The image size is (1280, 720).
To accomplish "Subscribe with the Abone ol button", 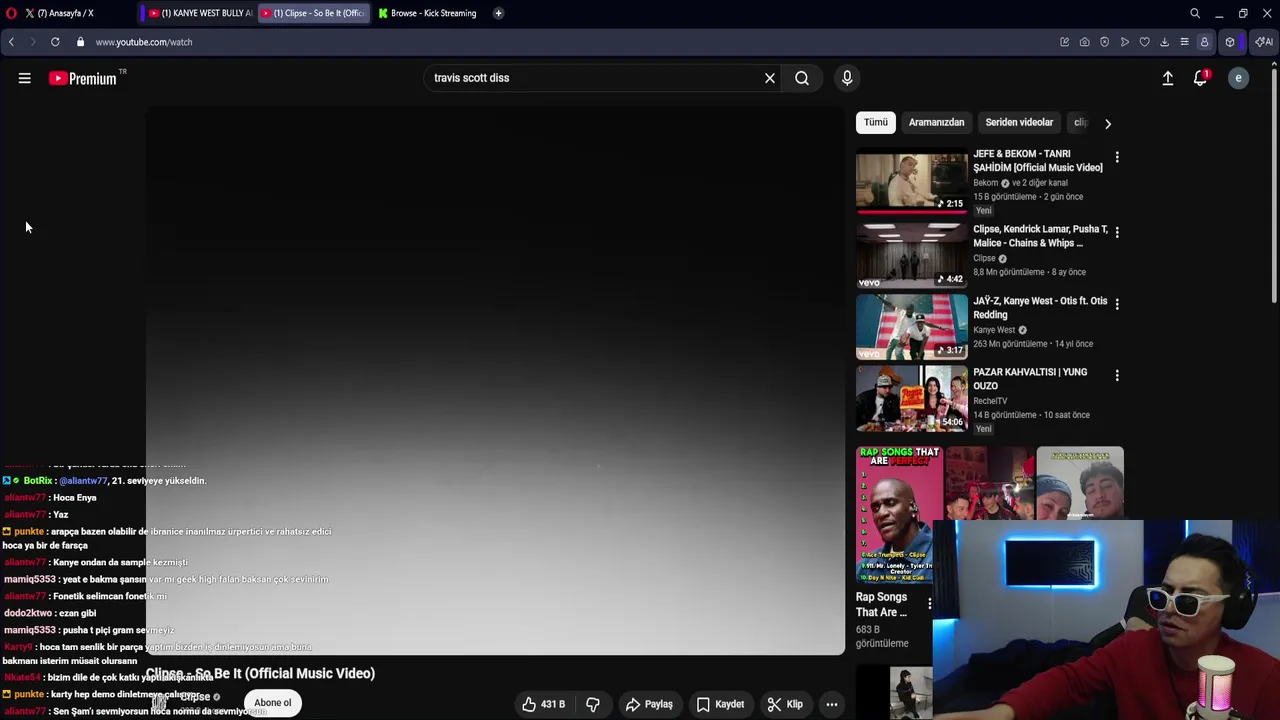I will point(272,703).
